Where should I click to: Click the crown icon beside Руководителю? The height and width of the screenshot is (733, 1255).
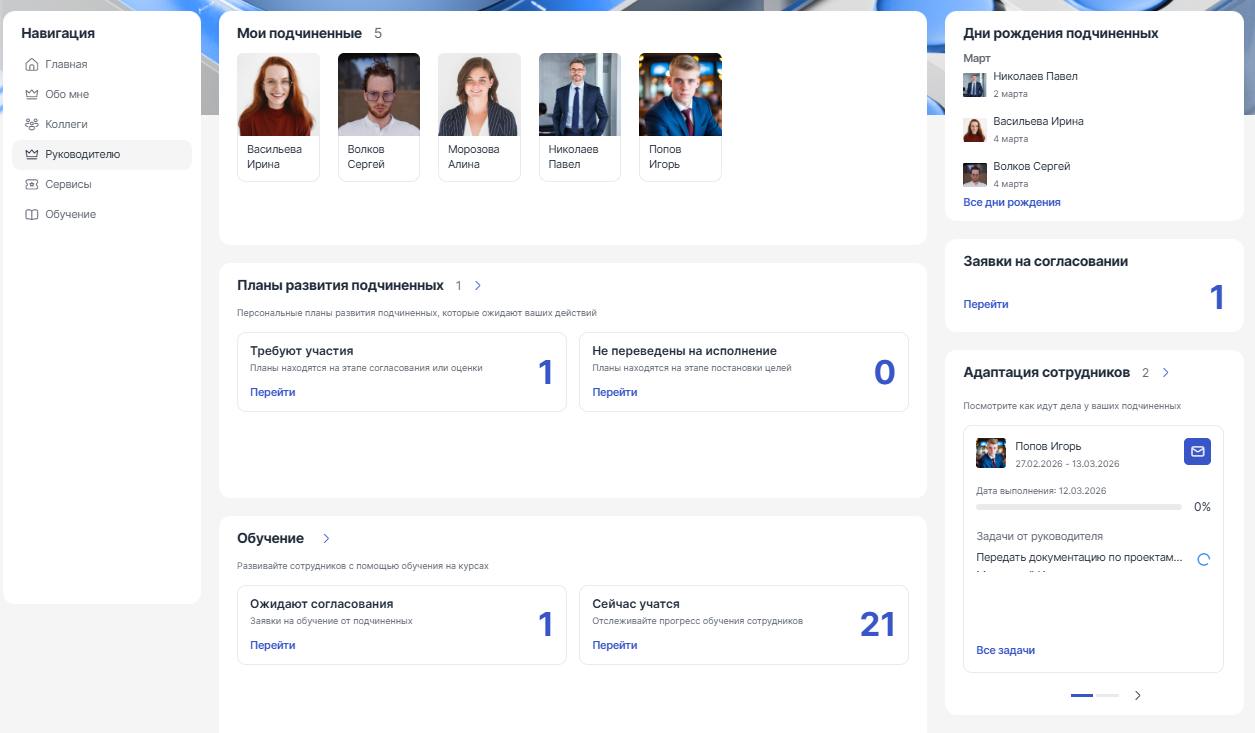click(x=32, y=155)
